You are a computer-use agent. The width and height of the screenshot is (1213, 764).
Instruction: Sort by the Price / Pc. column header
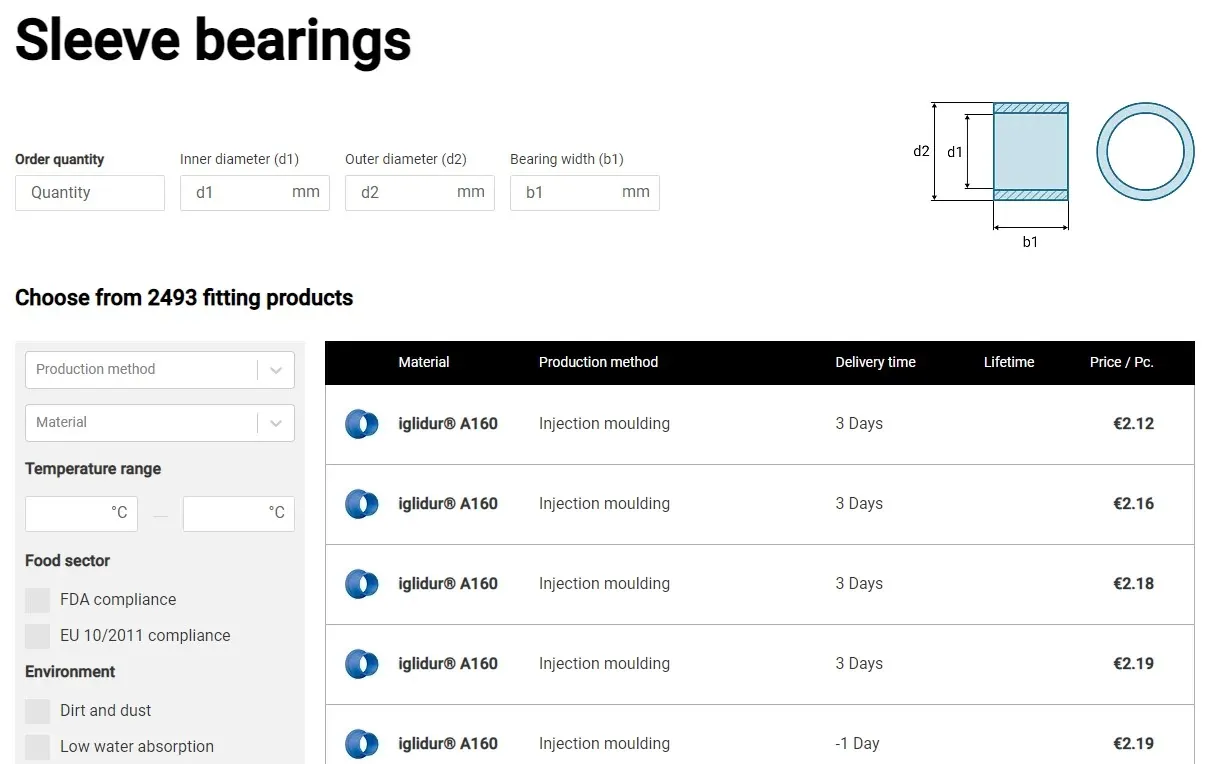coord(1121,362)
